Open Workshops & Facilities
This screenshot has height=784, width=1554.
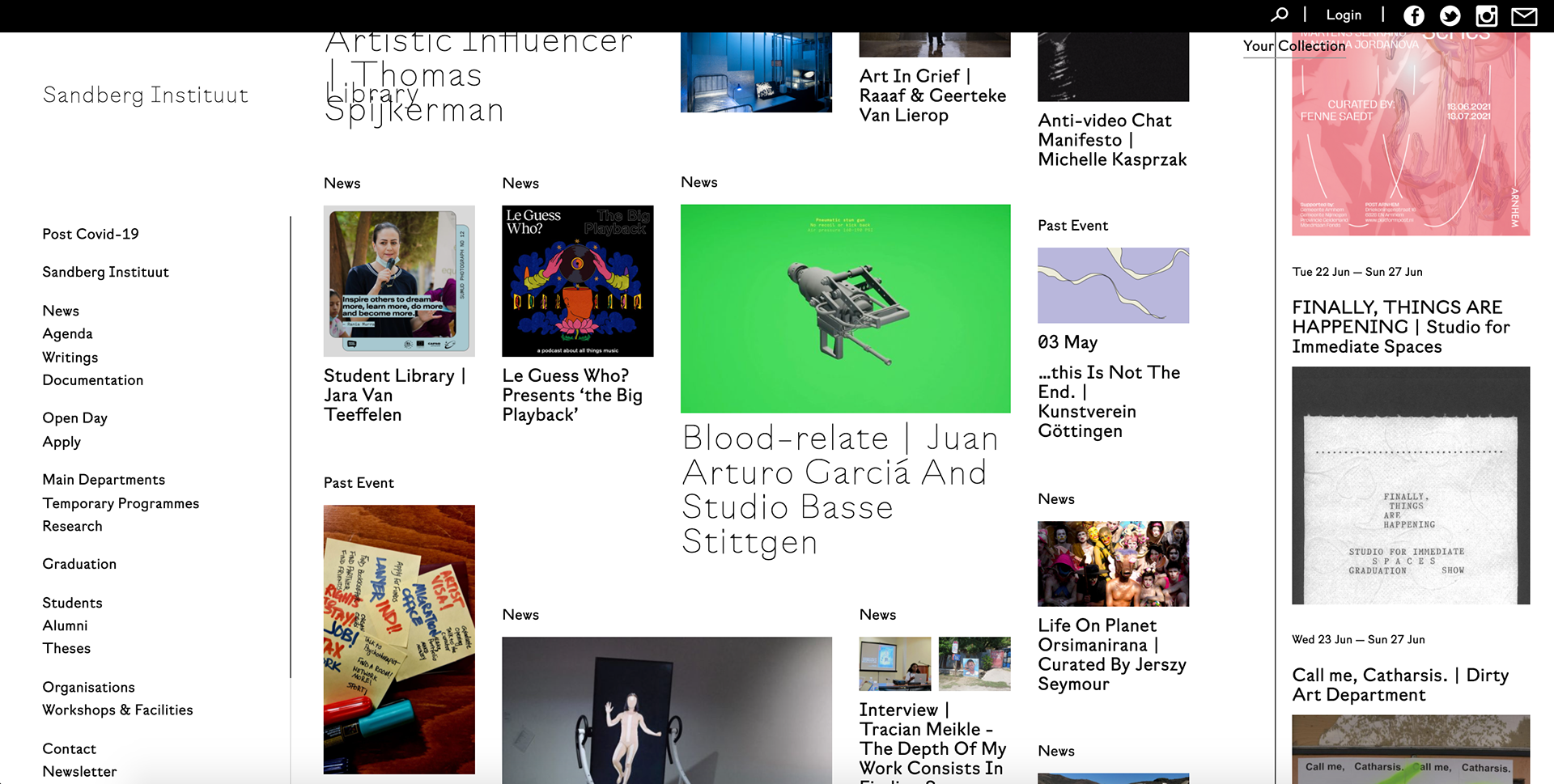(x=117, y=710)
